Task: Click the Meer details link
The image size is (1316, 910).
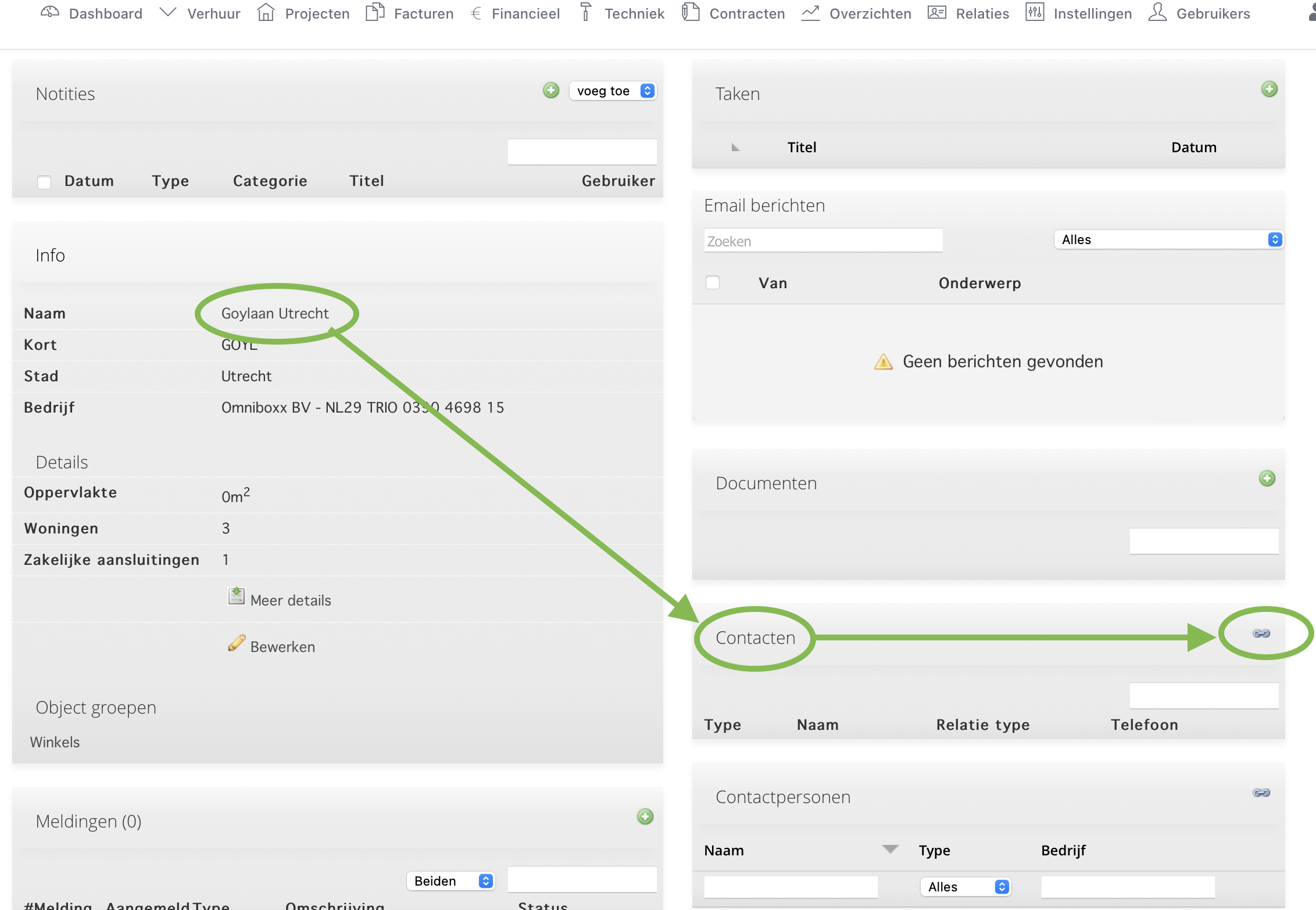Action: click(290, 600)
